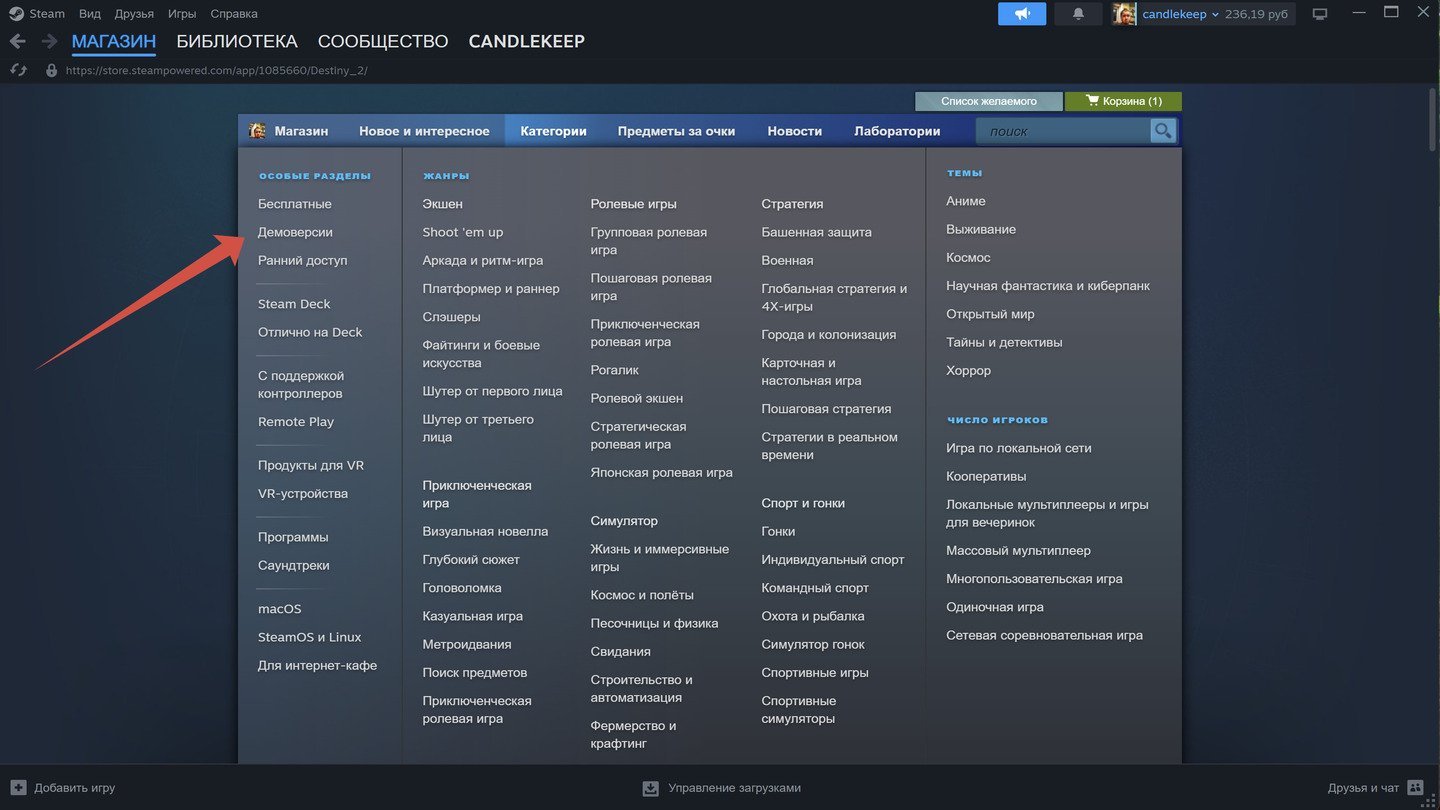Image resolution: width=1440 pixels, height=810 pixels.
Task: Open Remote Play link
Action: pos(296,422)
